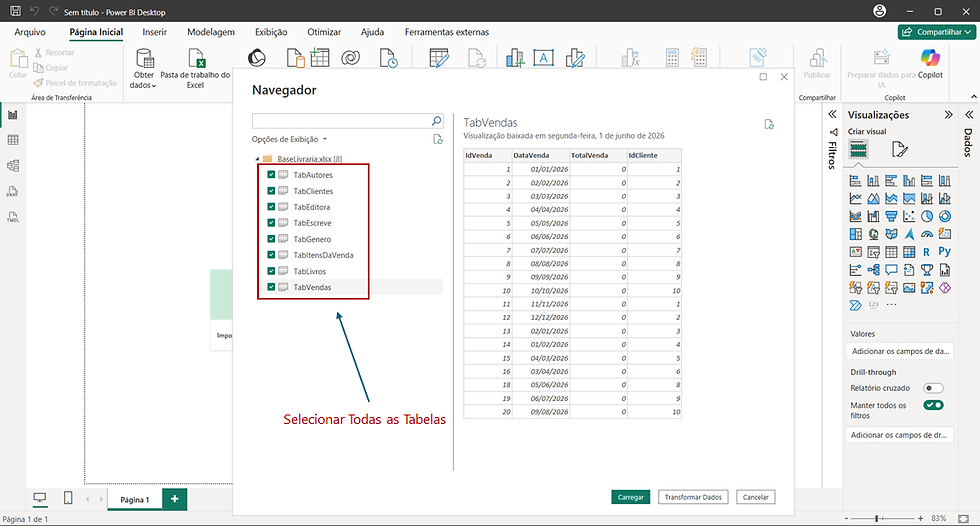The height and width of the screenshot is (526, 980).
Task: Open the Ferramentas externas tab
Action: pyautogui.click(x=446, y=32)
